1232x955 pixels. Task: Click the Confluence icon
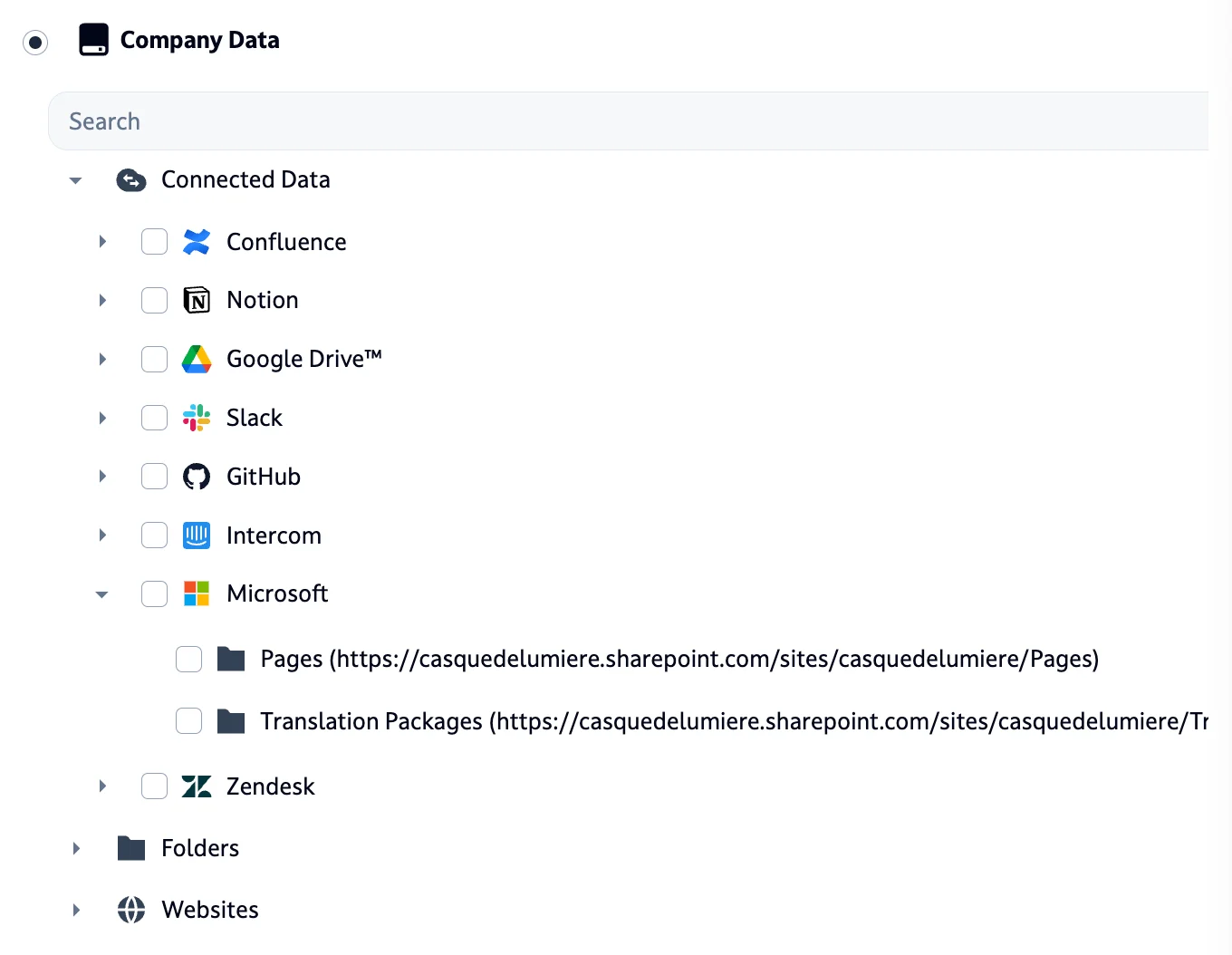coord(197,242)
